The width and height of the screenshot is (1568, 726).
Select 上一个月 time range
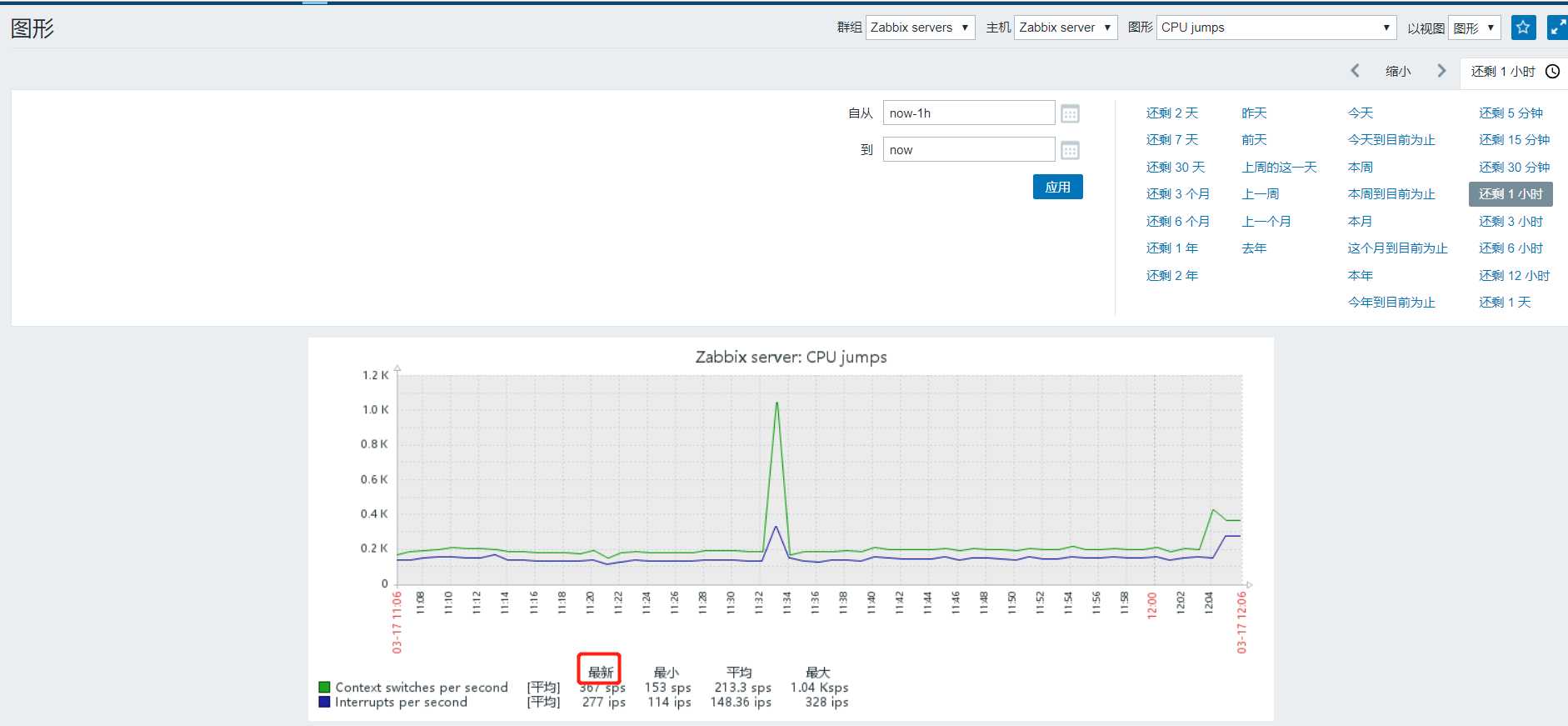[x=1266, y=222]
